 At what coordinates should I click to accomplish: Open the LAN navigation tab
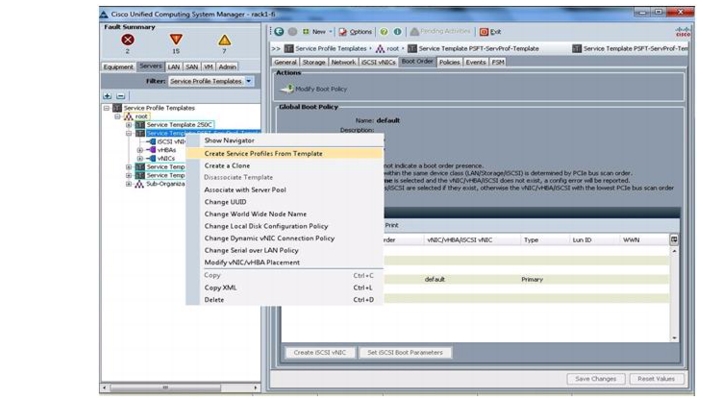pos(174,67)
